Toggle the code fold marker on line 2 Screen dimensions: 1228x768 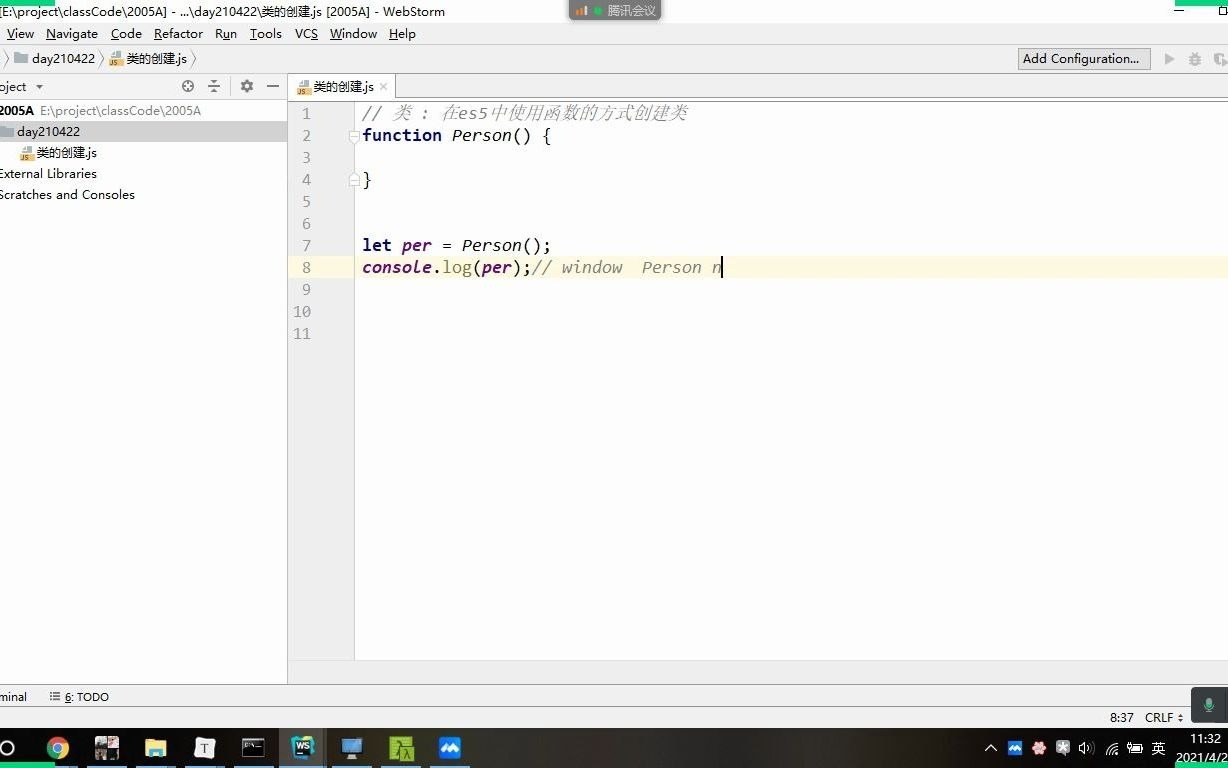pyautogui.click(x=355, y=135)
